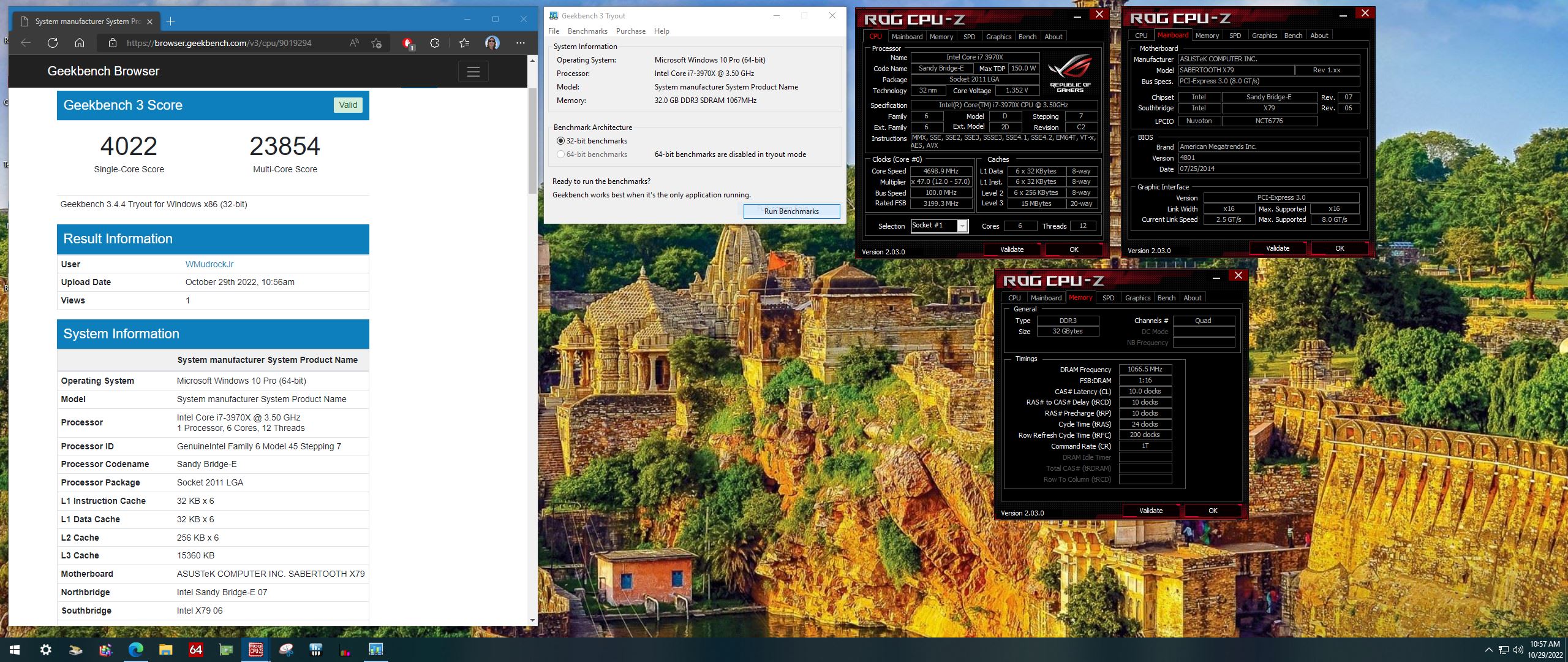Click the Run Benchmarks button
The height and width of the screenshot is (662, 1568).
[x=791, y=211]
